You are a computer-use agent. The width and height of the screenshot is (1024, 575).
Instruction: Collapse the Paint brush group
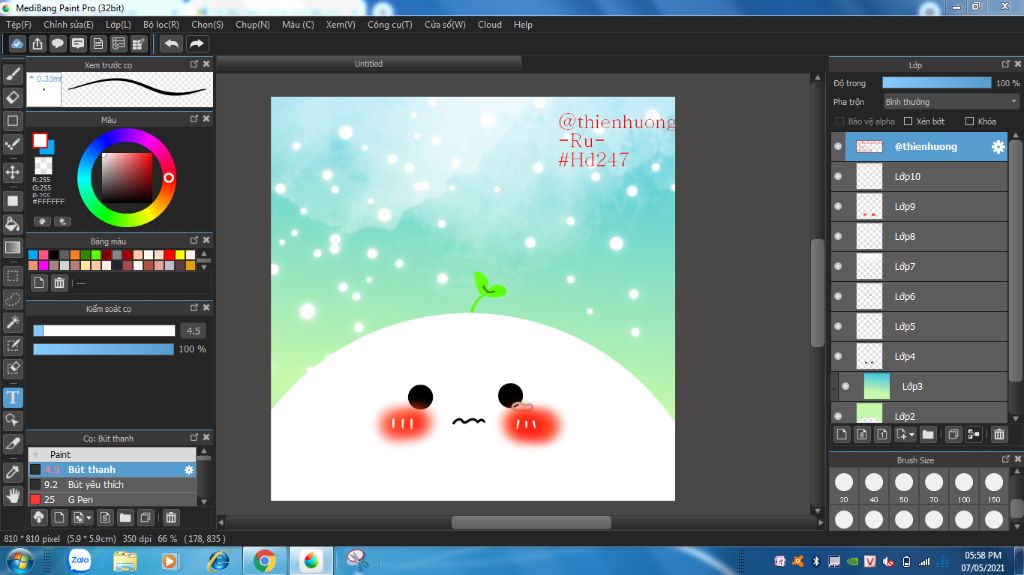click(36, 454)
